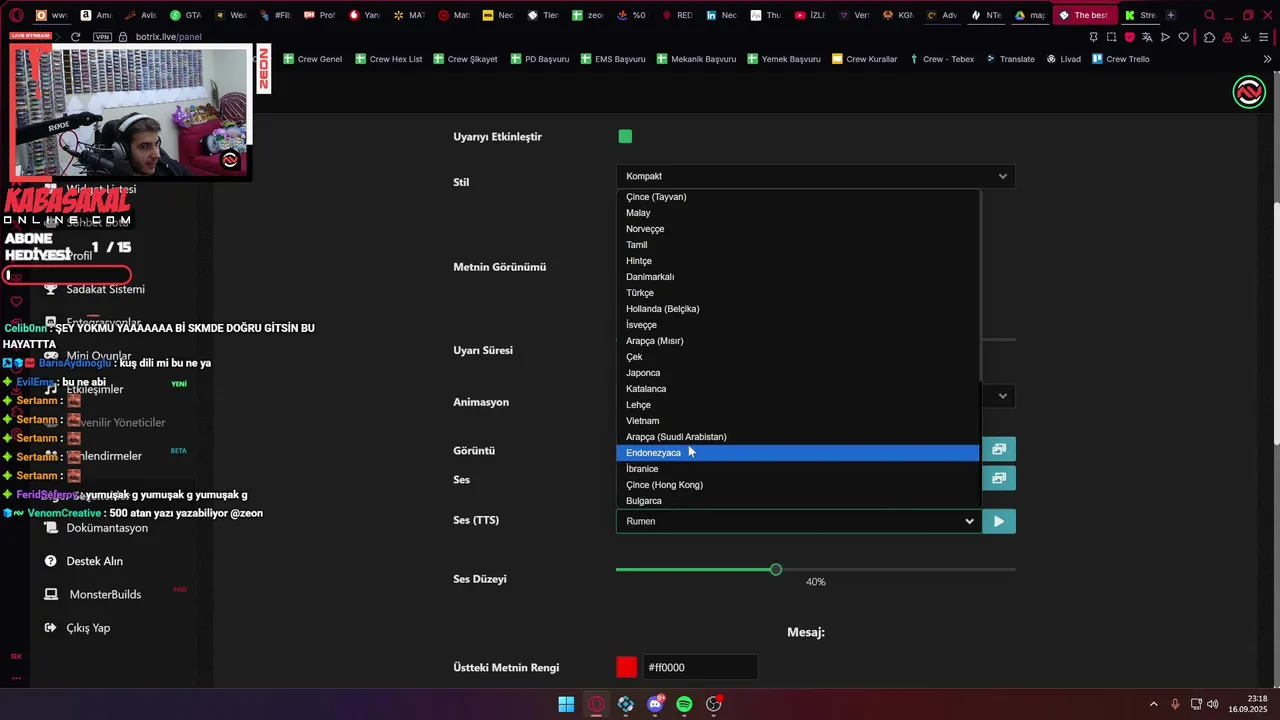1280x720 pixels.
Task: Reload the page in the browser
Action: 75,36
